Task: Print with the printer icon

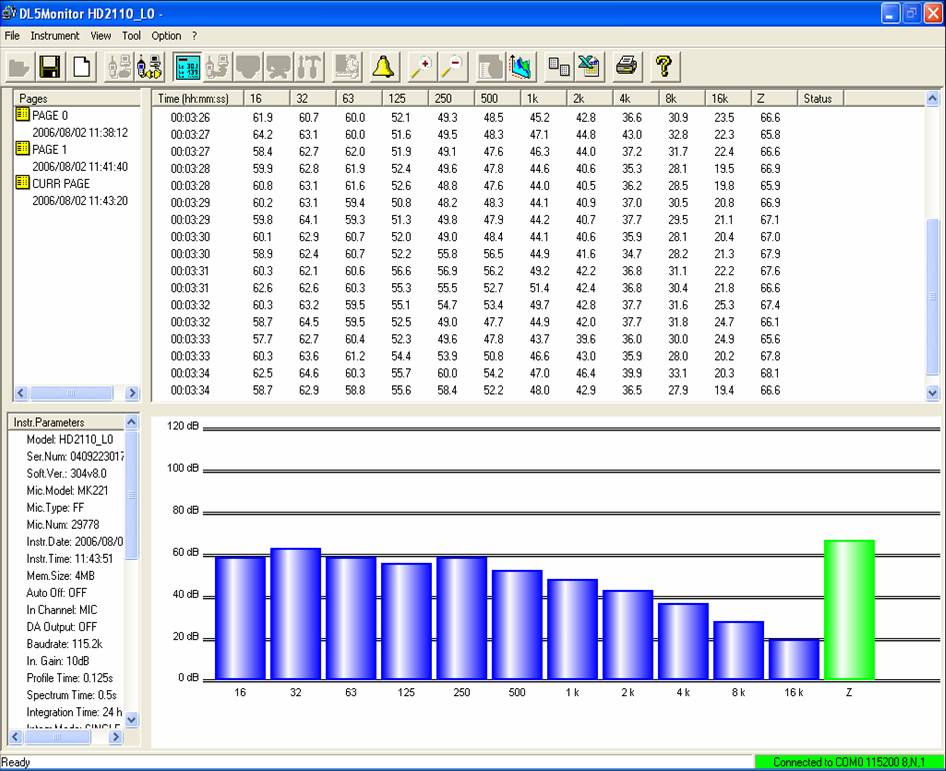Action: click(626, 66)
